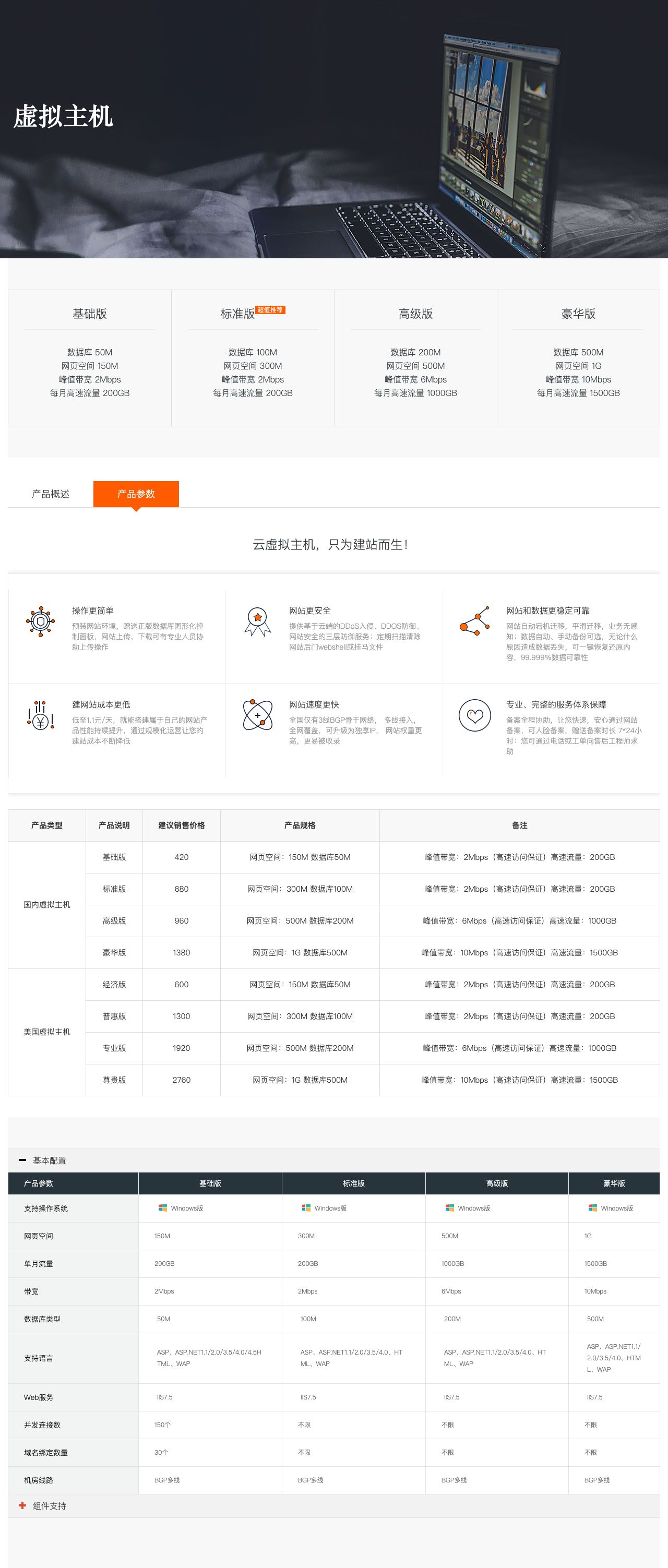Click price cell 600
The image size is (668, 1568).
182,984
